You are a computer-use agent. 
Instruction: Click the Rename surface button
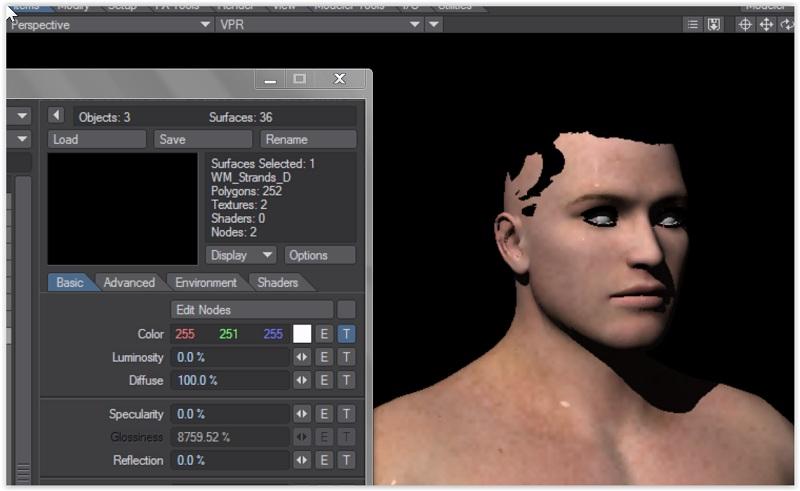[x=308, y=139]
